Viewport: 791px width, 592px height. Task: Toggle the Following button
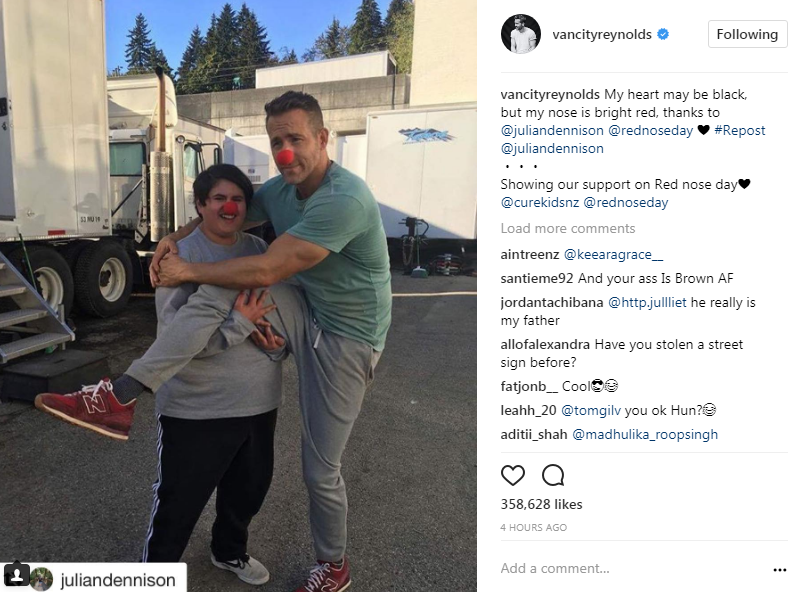pyautogui.click(x=747, y=34)
